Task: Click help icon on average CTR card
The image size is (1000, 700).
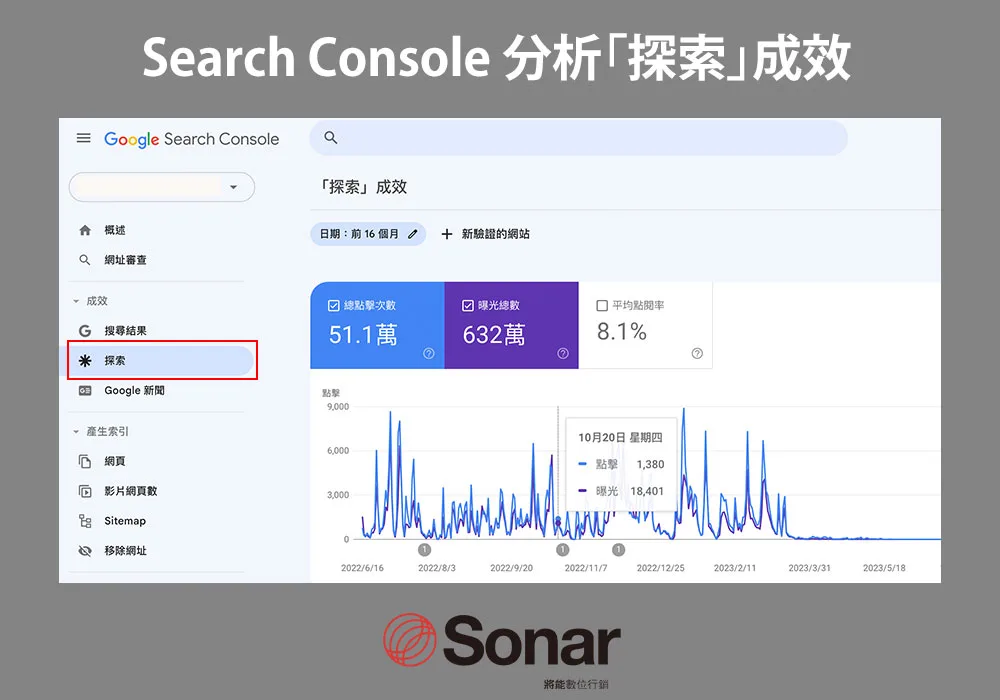Action: (697, 353)
